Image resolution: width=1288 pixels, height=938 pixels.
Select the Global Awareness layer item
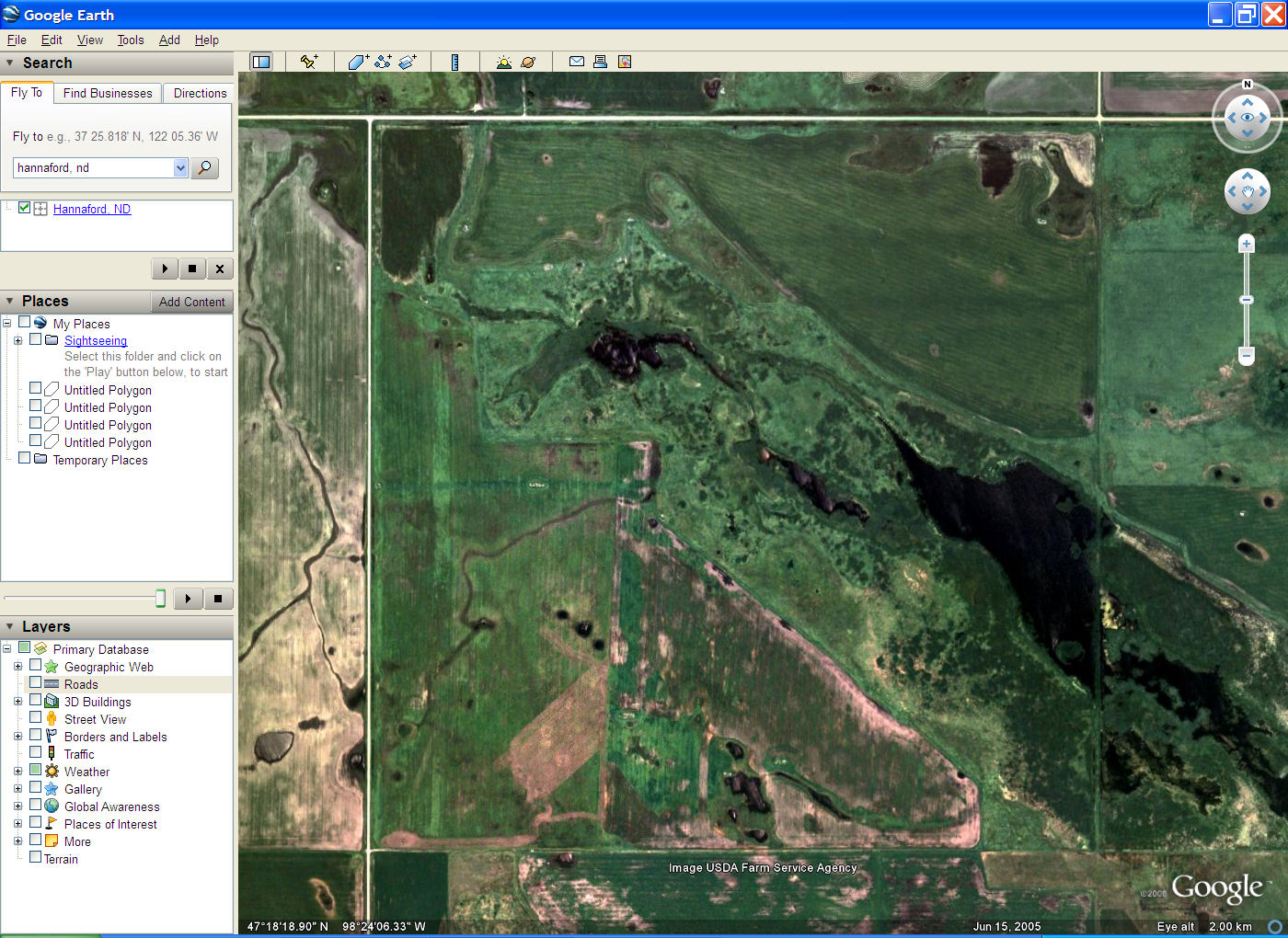coord(111,806)
